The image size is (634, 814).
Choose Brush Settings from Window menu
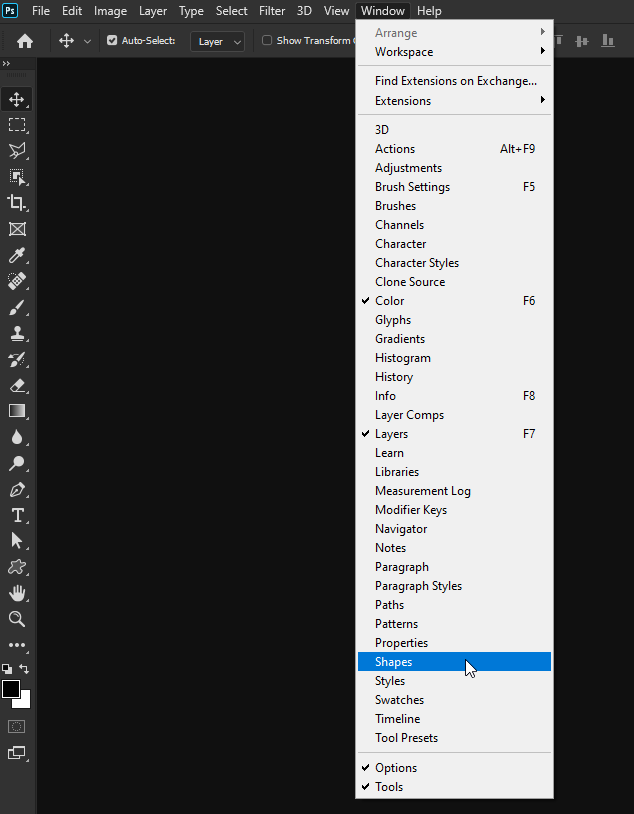[454, 186]
